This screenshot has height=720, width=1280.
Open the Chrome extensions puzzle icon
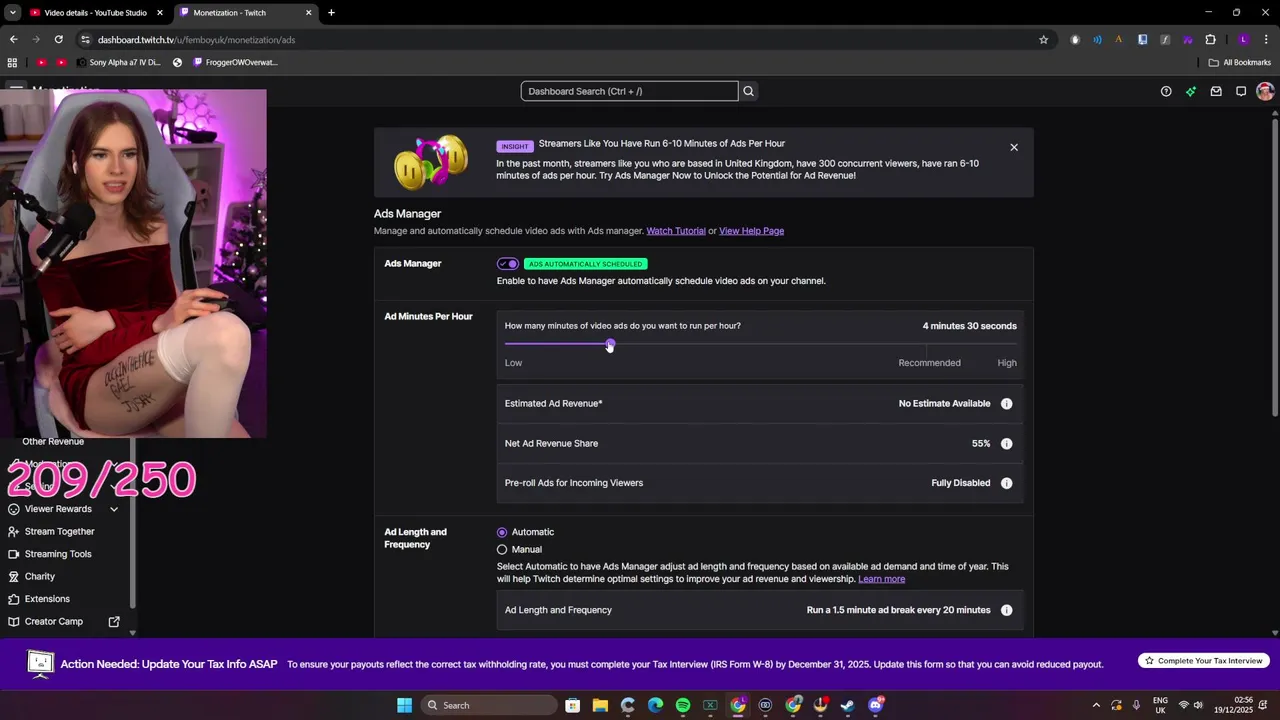click(x=1210, y=40)
